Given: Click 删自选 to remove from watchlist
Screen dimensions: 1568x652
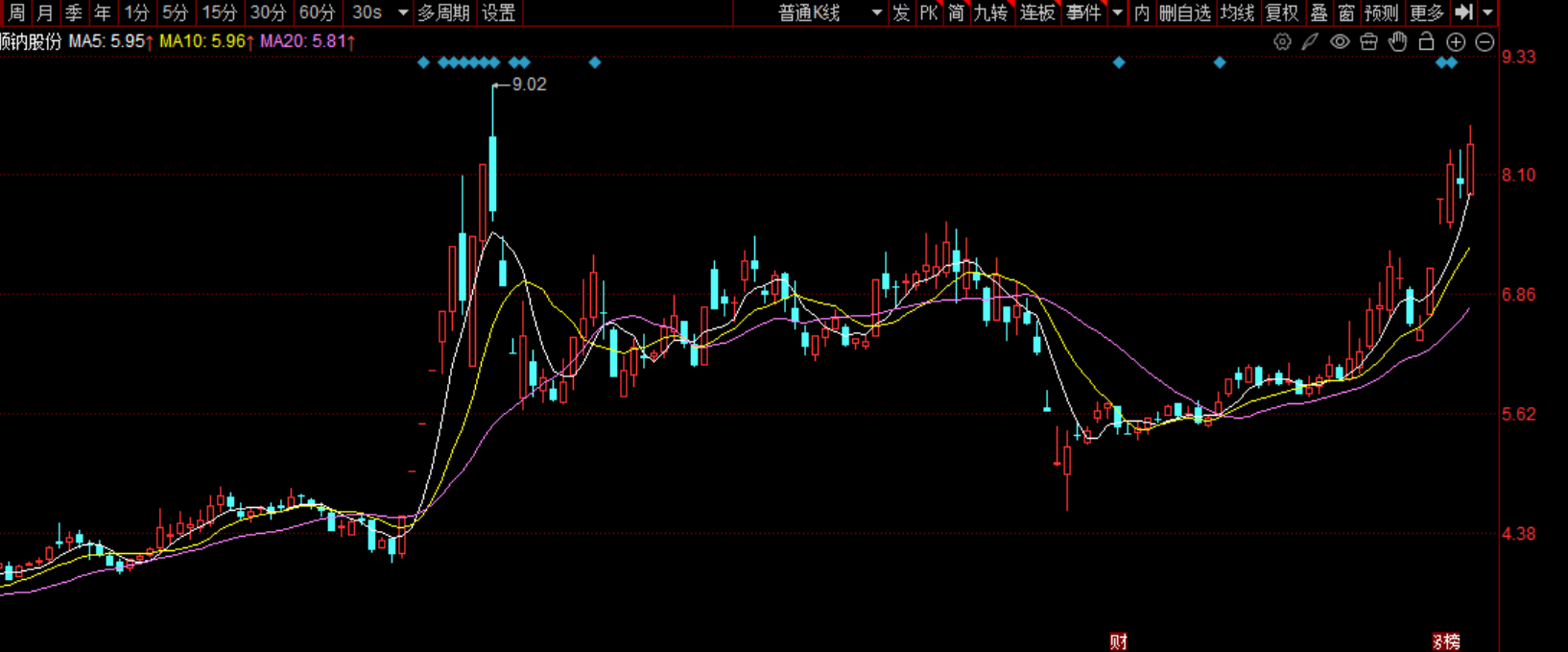Looking at the screenshot, I should click(1185, 12).
